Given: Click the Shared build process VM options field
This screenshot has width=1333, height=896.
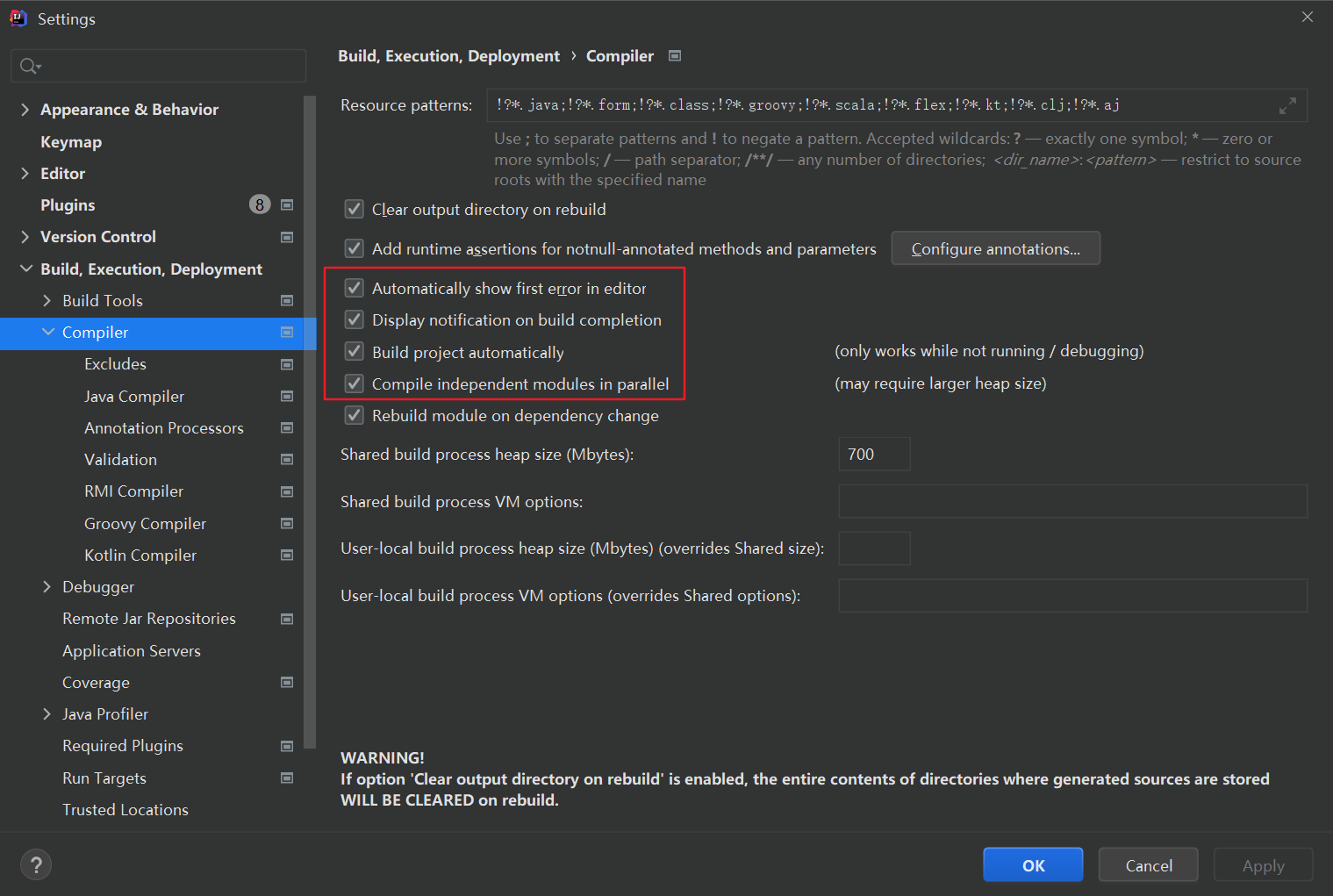Looking at the screenshot, I should coord(1073,502).
